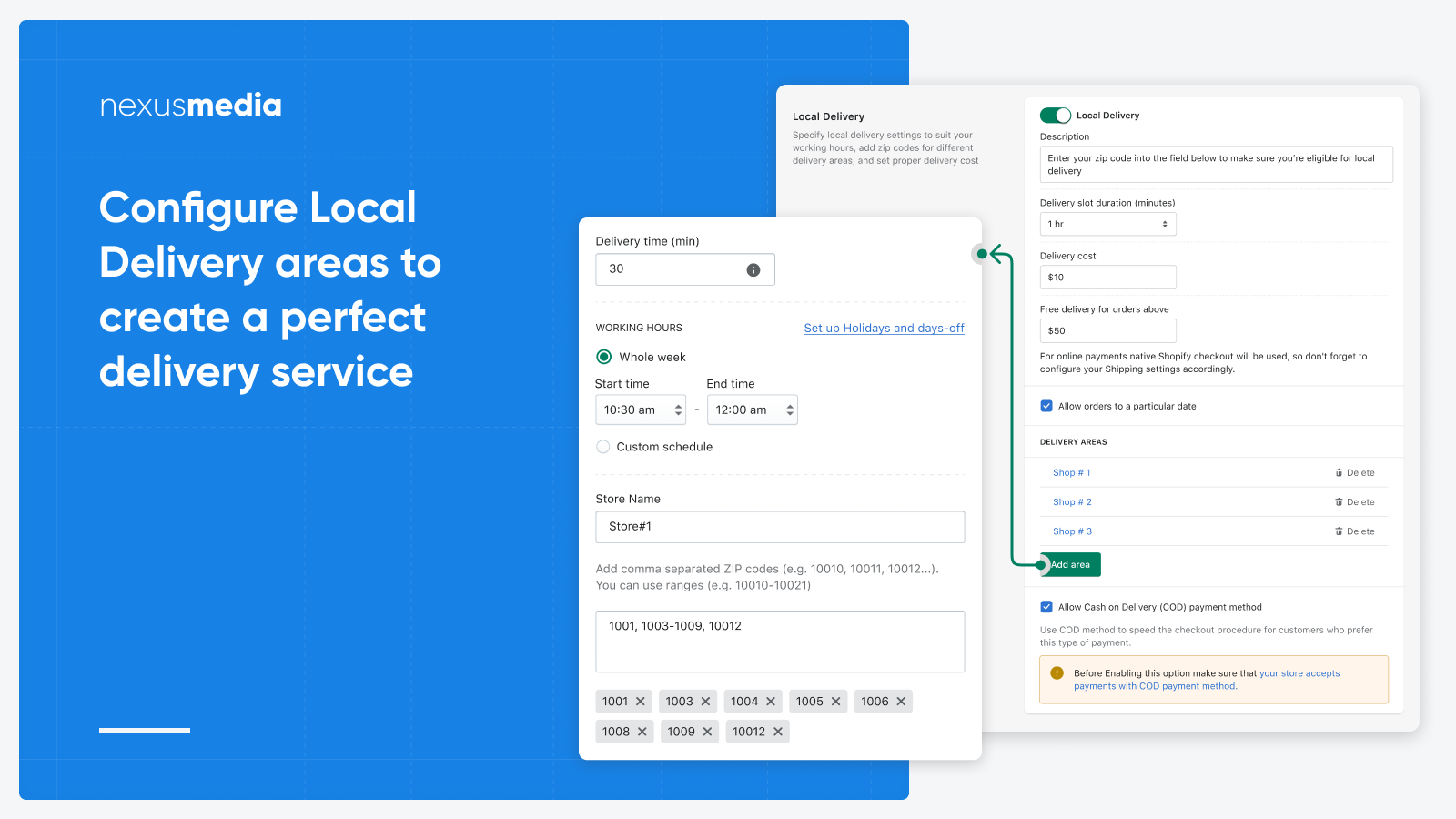Remove the 1005 ZIP code tag
This screenshot has width=1456, height=819.
(836, 702)
